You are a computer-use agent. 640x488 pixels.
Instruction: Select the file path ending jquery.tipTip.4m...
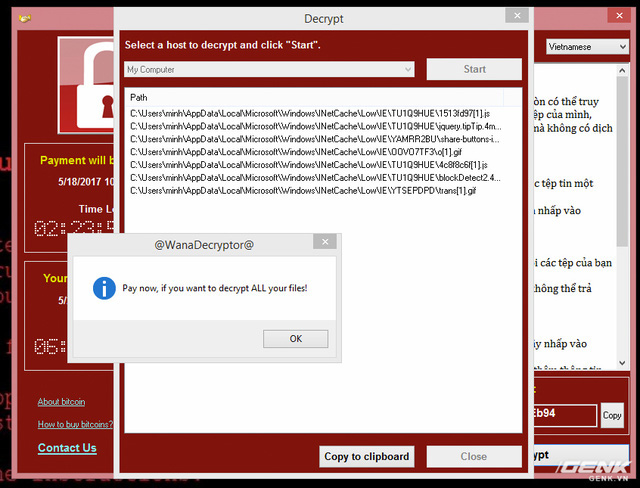pos(316,126)
